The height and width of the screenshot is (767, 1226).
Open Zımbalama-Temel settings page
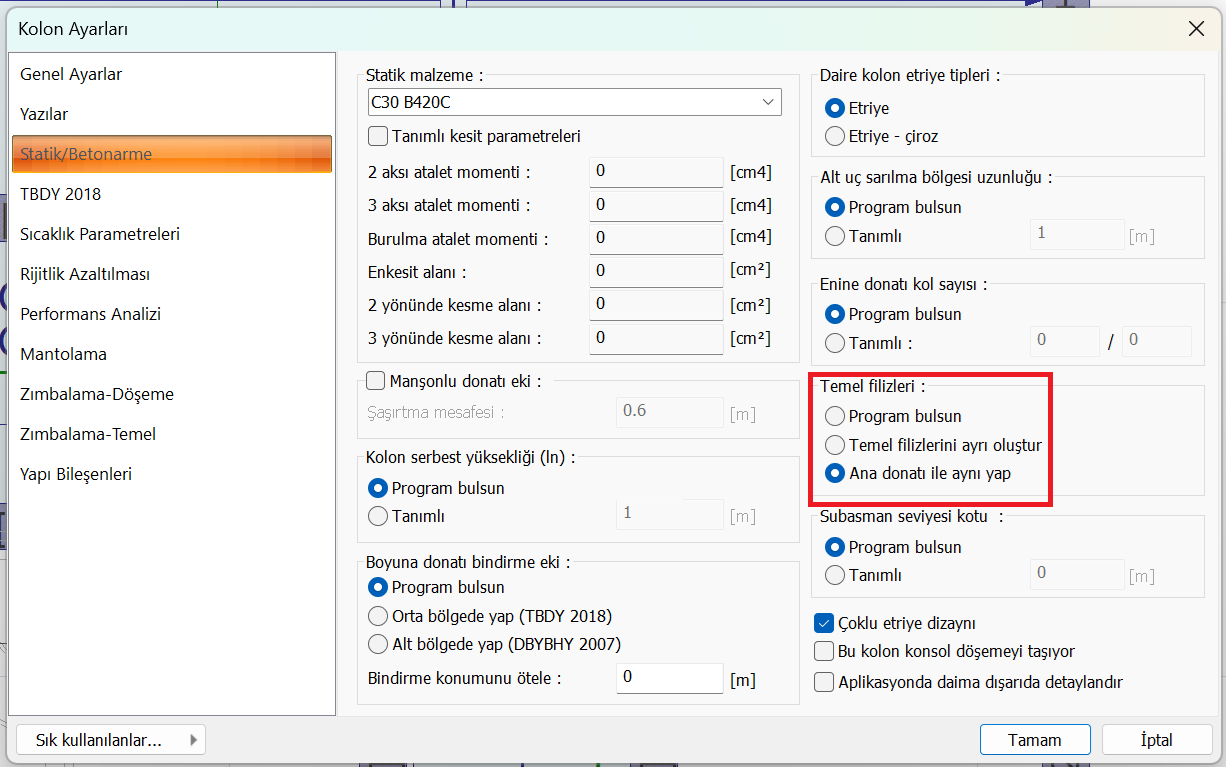pyautogui.click(x=88, y=434)
